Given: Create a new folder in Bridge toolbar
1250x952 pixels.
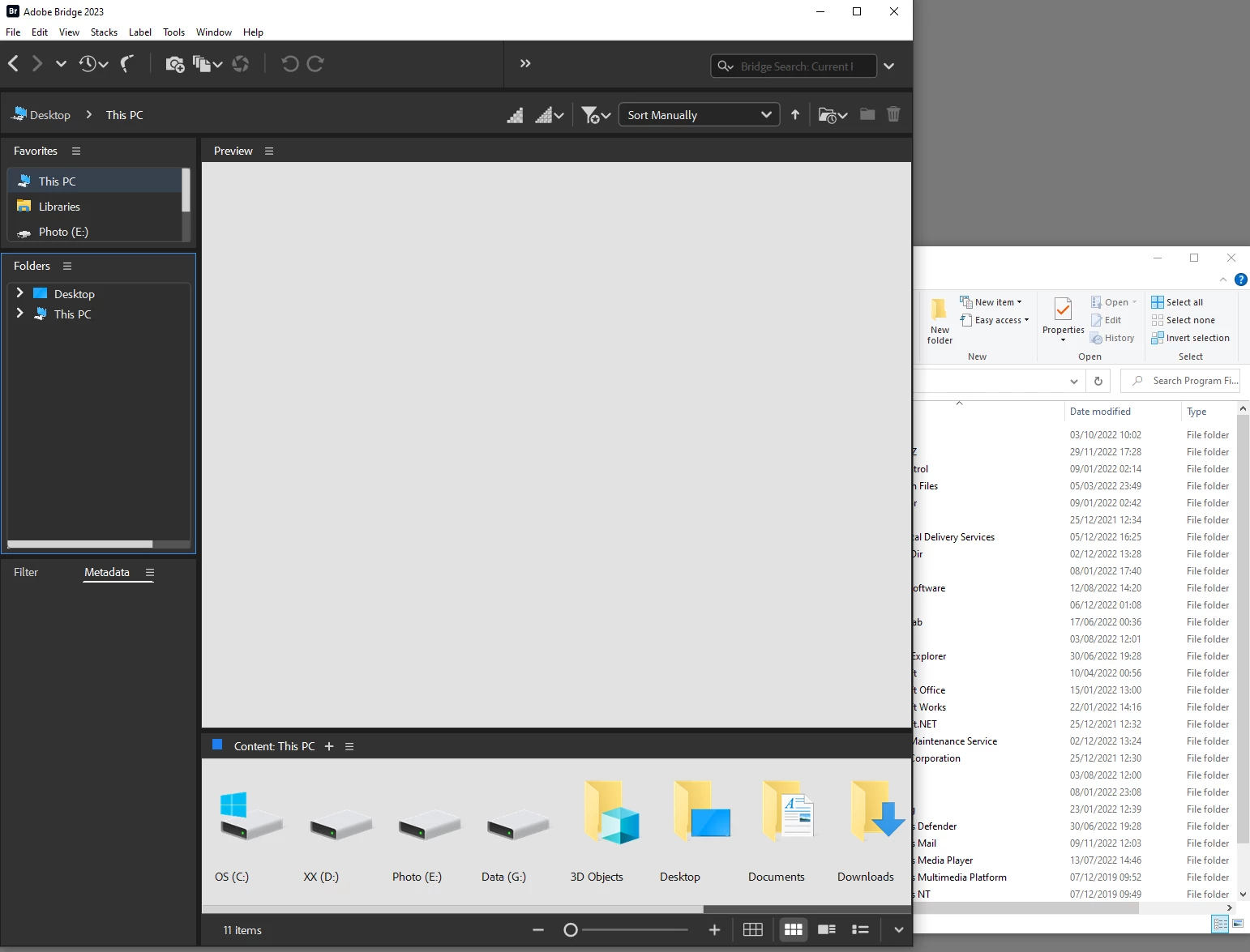Looking at the screenshot, I should click(x=867, y=114).
